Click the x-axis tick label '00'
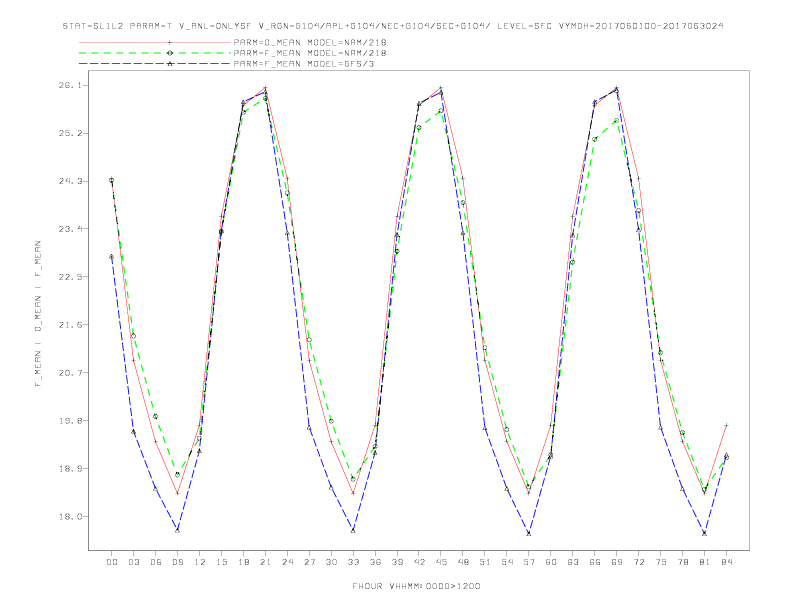Screen dimensions: 792x612 (112, 562)
